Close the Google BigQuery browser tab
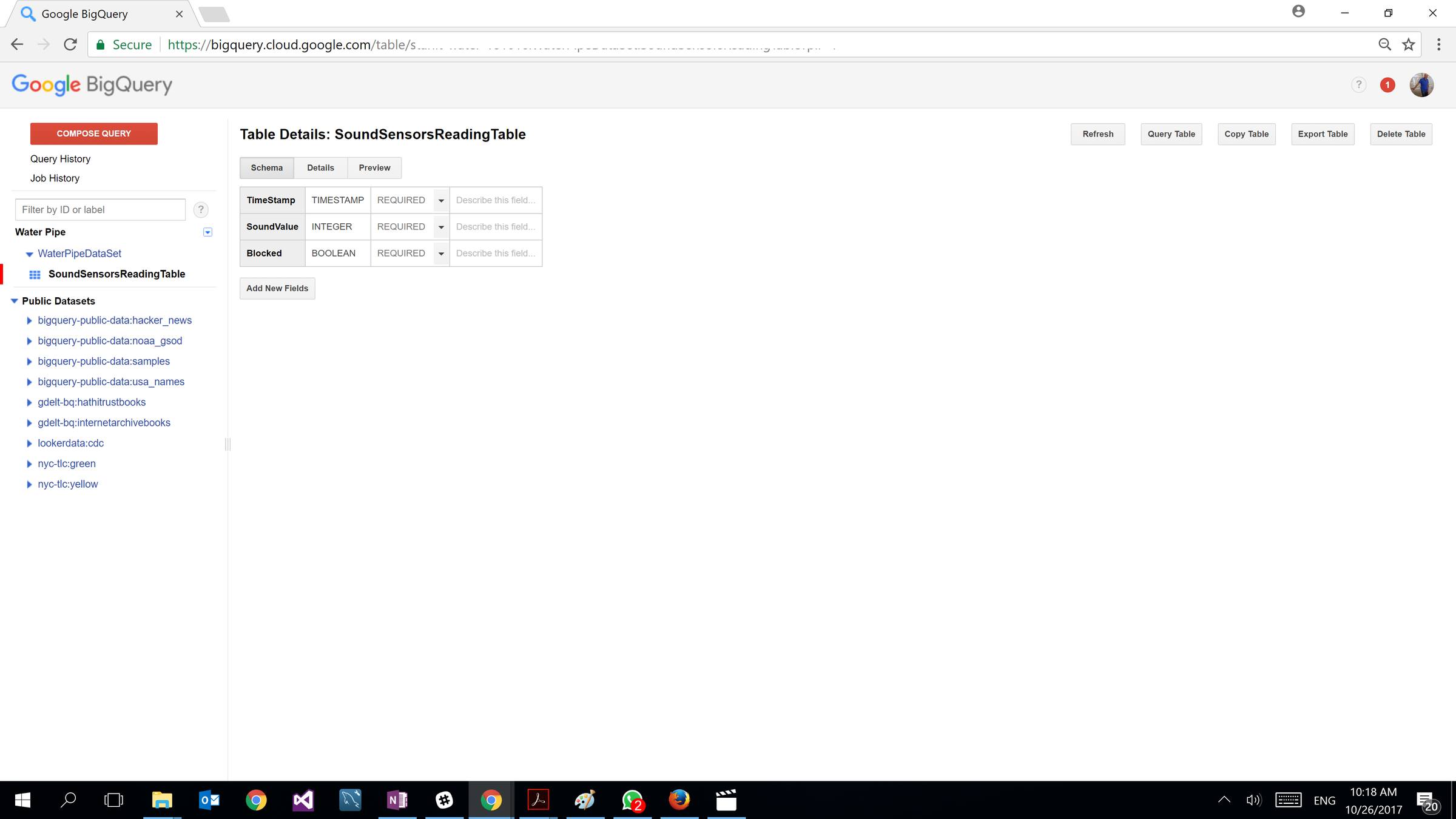 [x=179, y=14]
